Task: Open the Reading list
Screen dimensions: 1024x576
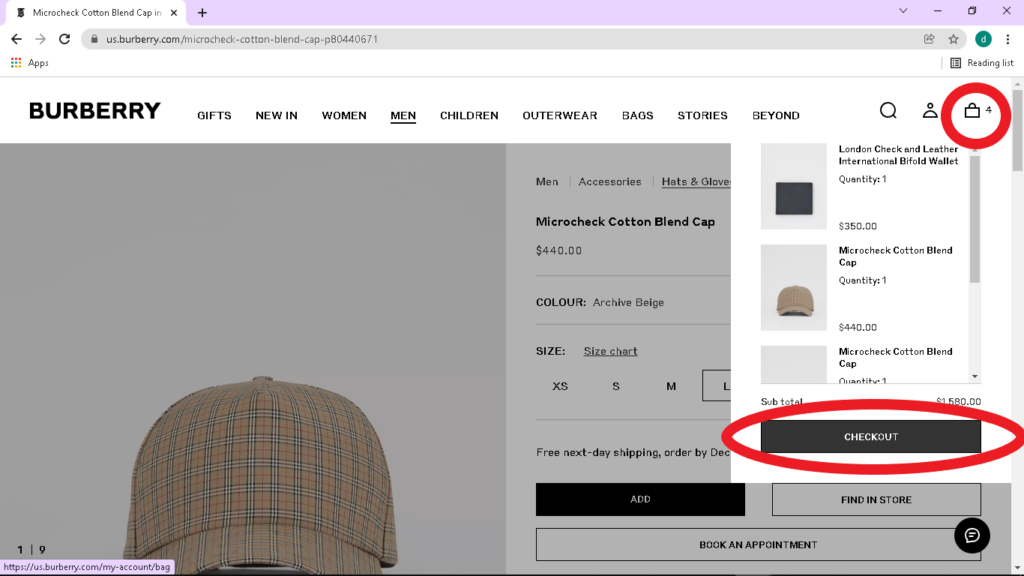Action: click(982, 63)
